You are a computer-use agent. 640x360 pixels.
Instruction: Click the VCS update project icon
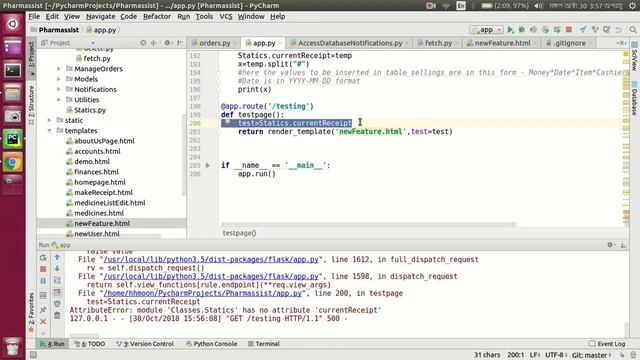(583, 29)
